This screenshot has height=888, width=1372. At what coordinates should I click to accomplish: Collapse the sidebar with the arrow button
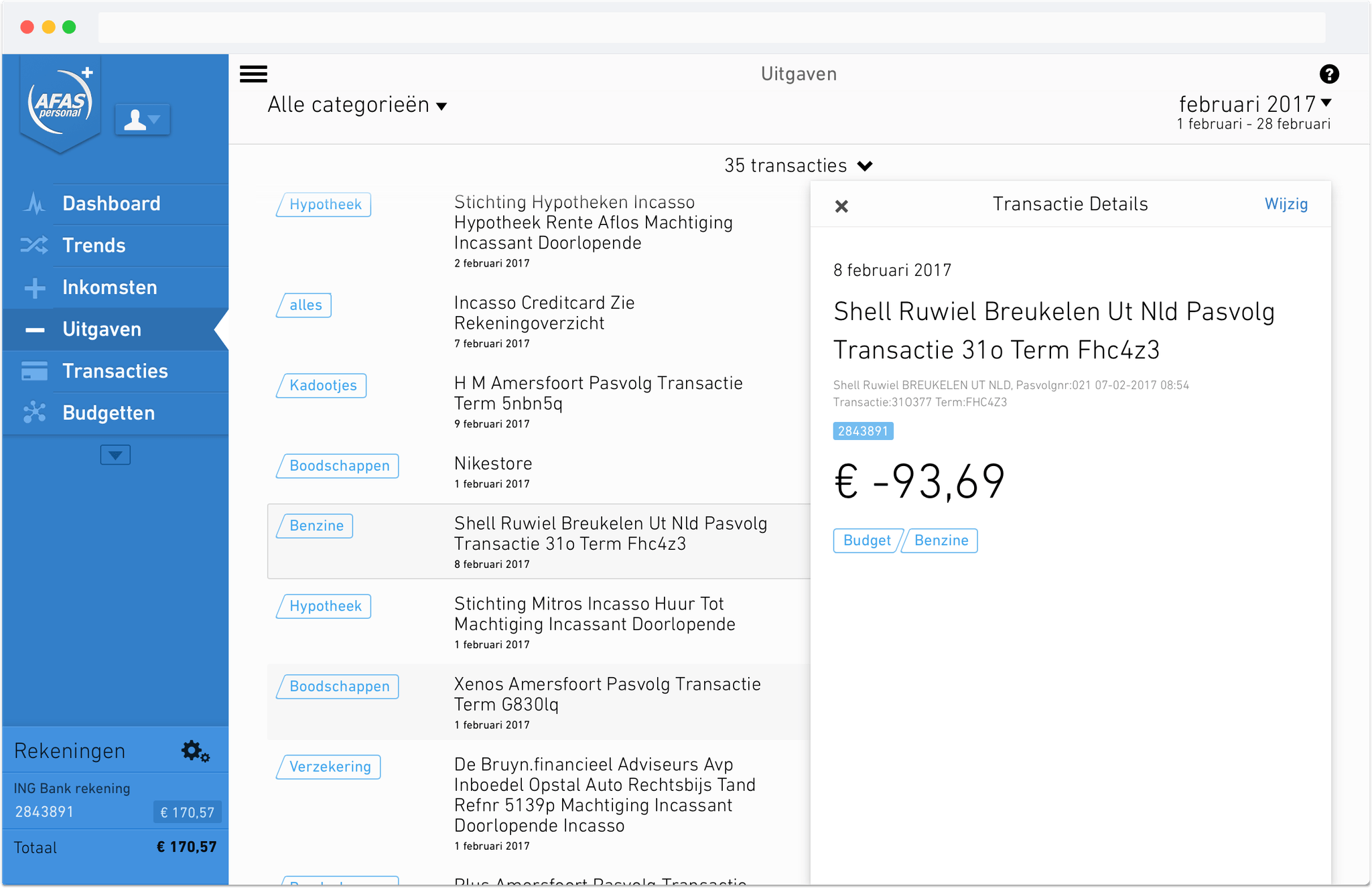(115, 455)
